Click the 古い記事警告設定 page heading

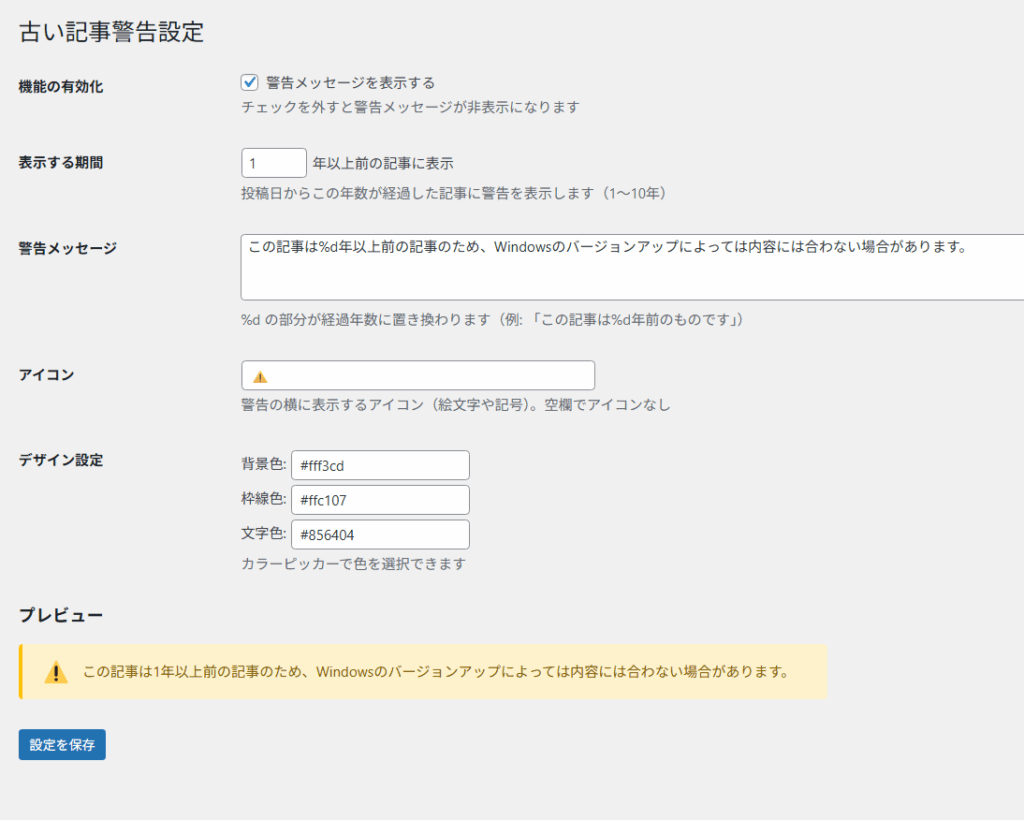pos(111,32)
